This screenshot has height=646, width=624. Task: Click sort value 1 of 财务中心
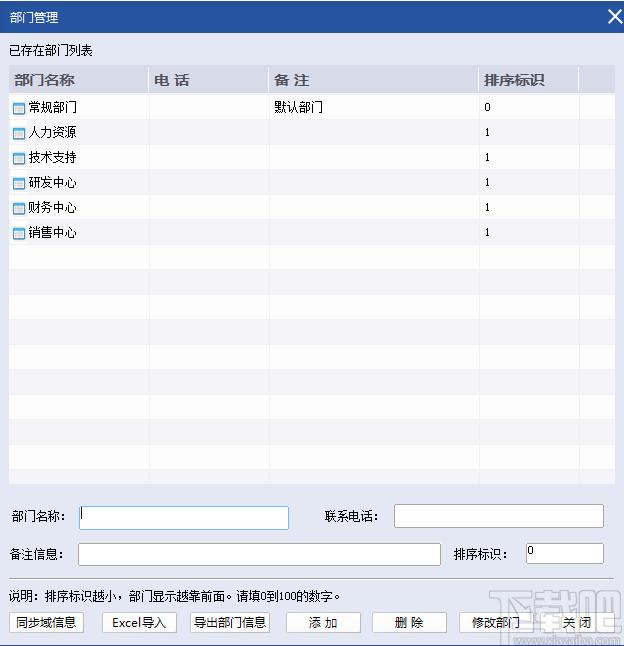click(x=487, y=208)
